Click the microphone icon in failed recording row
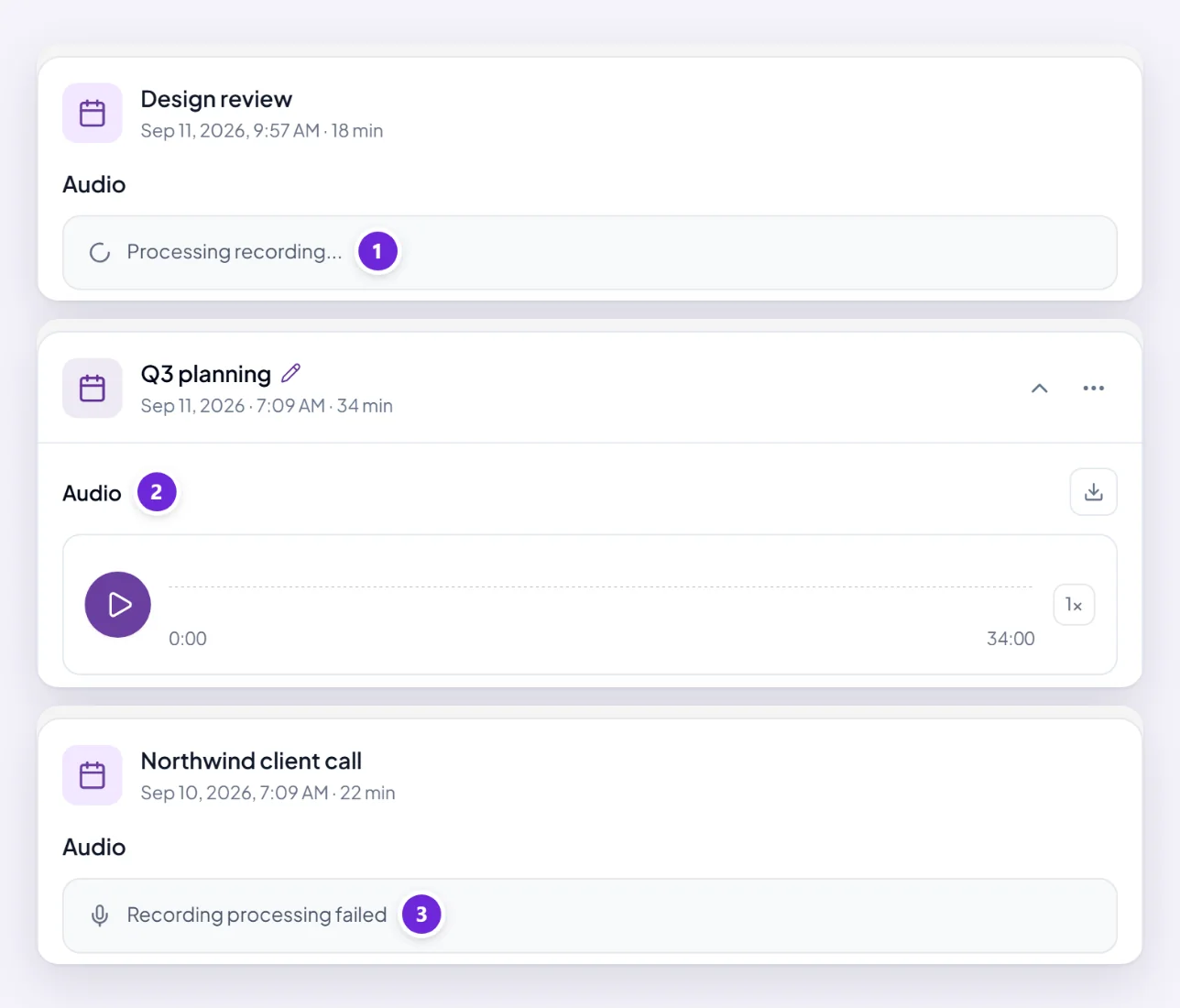Screen dimensions: 1180x1008 tap(100, 915)
